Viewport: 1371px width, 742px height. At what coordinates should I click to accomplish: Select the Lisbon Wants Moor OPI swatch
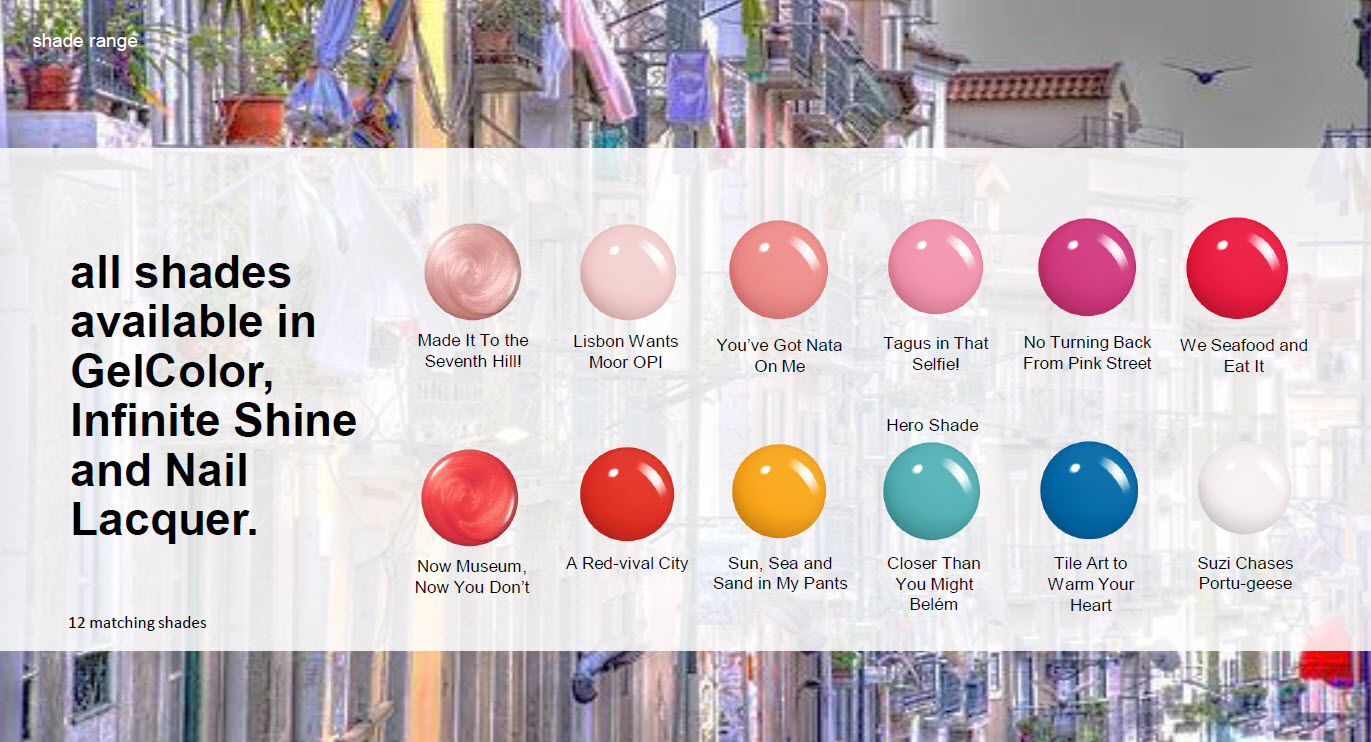point(628,272)
